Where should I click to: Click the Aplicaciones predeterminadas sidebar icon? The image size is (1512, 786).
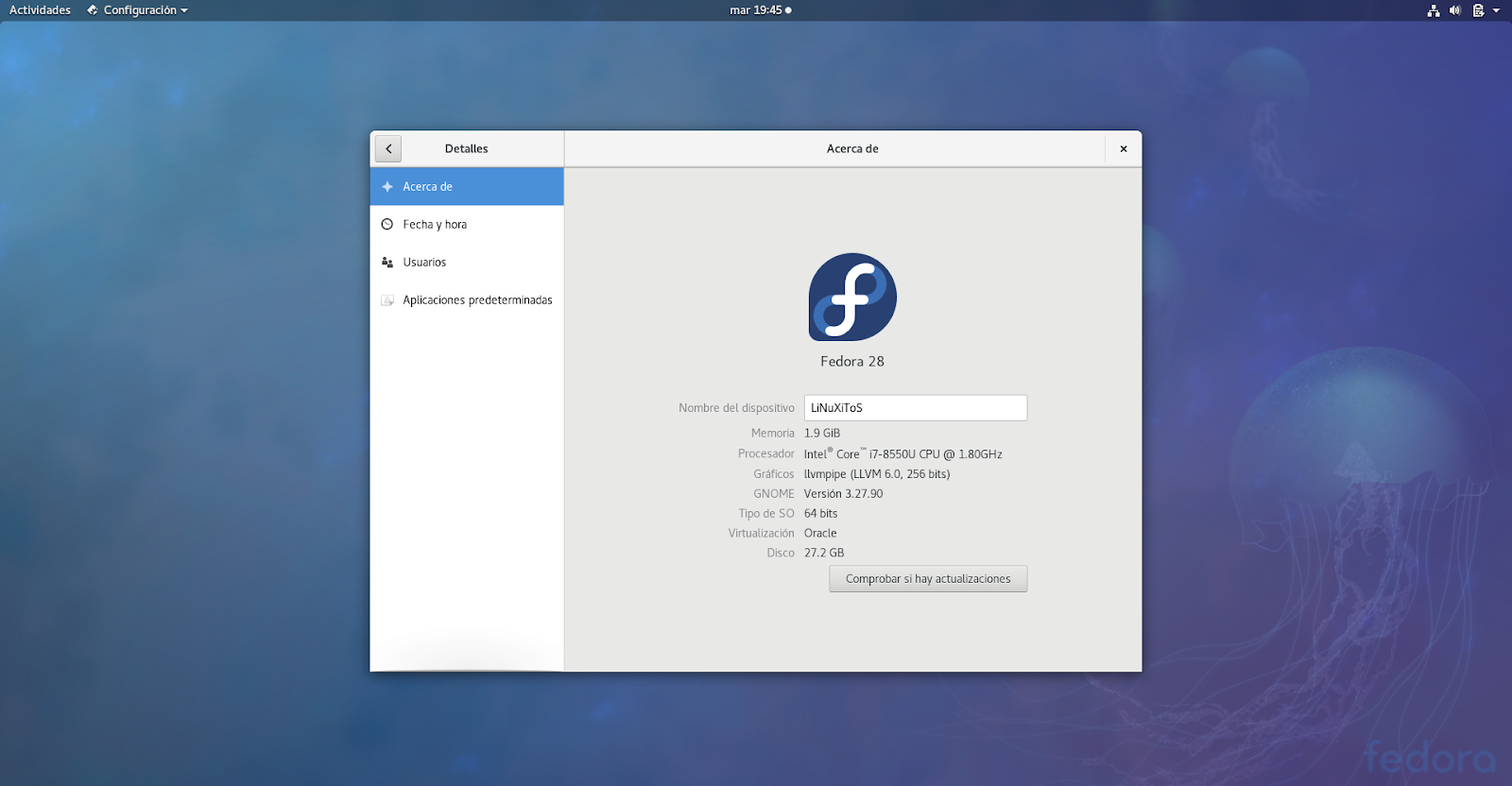click(387, 300)
